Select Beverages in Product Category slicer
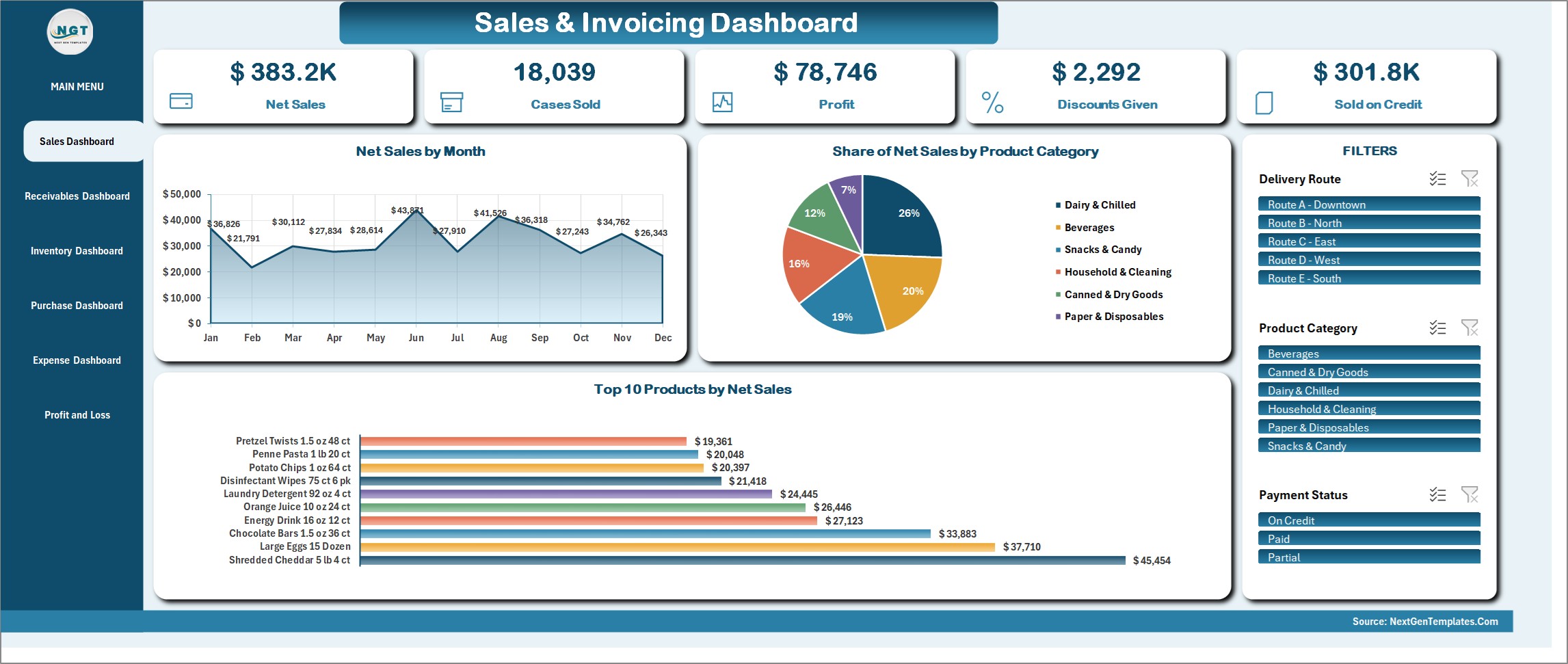 click(x=1369, y=353)
